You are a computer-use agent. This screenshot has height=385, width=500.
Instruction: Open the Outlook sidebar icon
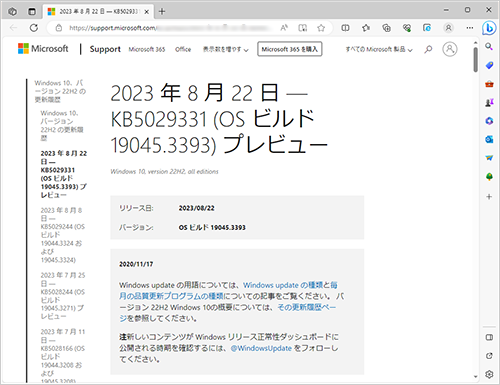point(489,139)
